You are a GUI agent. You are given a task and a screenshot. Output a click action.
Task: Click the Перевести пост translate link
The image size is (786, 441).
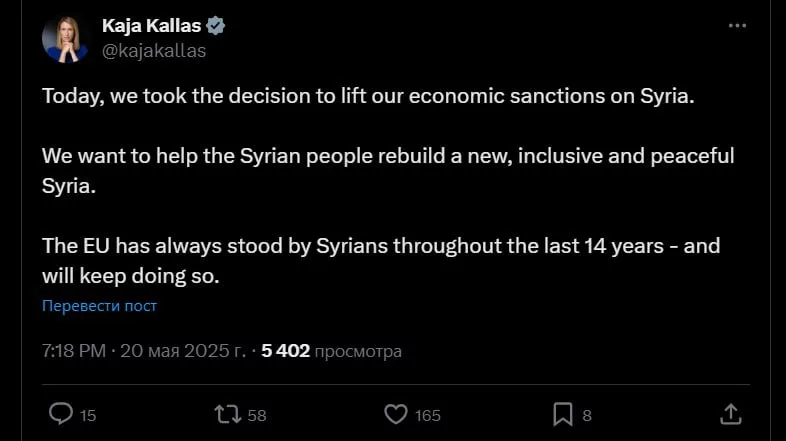[x=99, y=306]
